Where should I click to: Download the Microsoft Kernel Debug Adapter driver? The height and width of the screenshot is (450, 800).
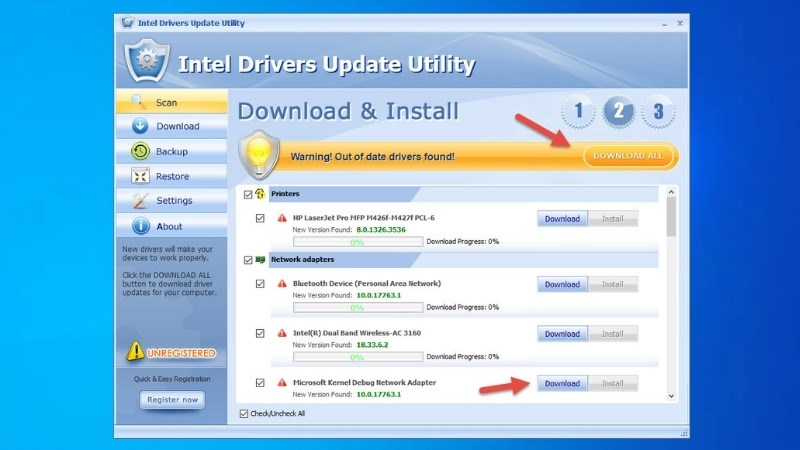pos(562,383)
